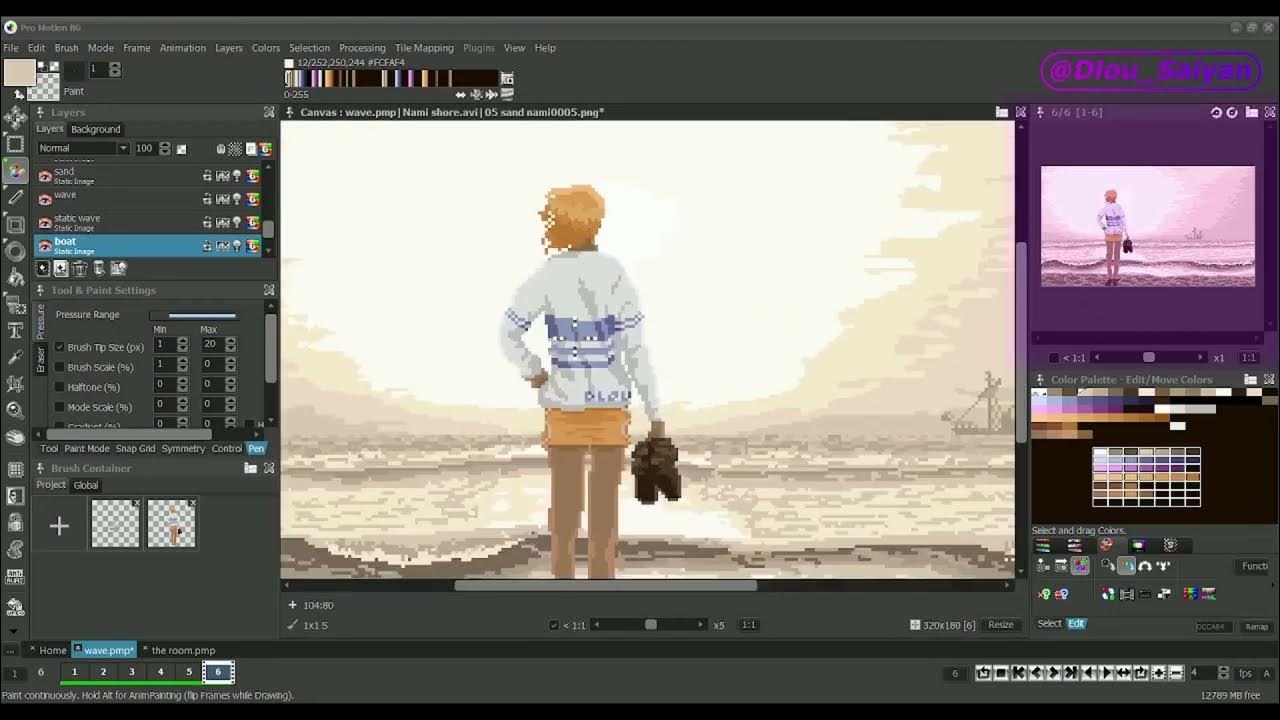This screenshot has width=1280, height=720.
Task: Click the Resize canvas button
Action: click(x=1001, y=625)
